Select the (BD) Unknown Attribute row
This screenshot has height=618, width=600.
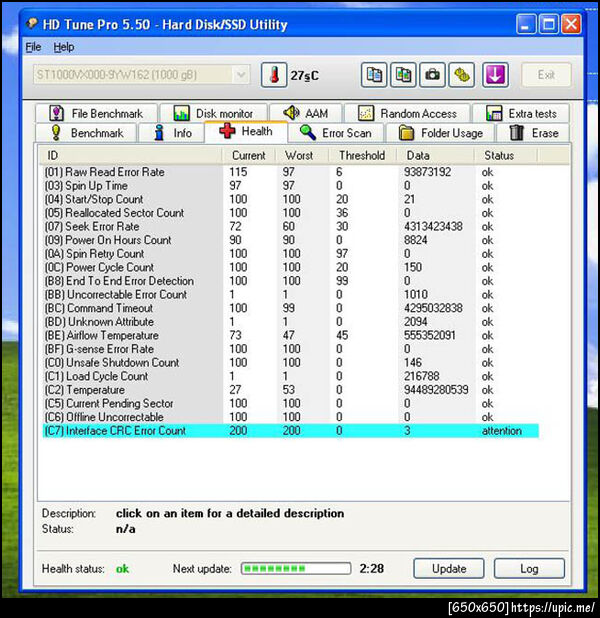[x=291, y=322]
